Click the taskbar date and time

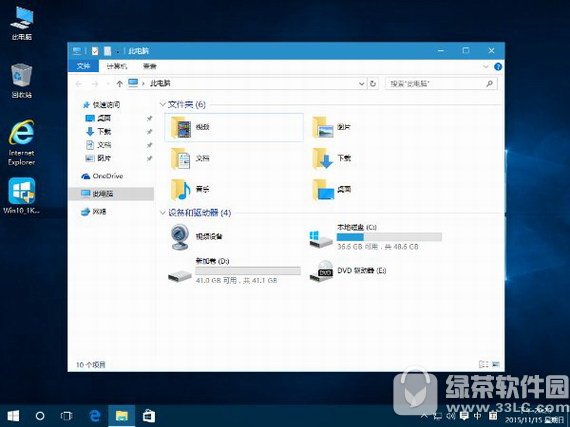point(534,415)
